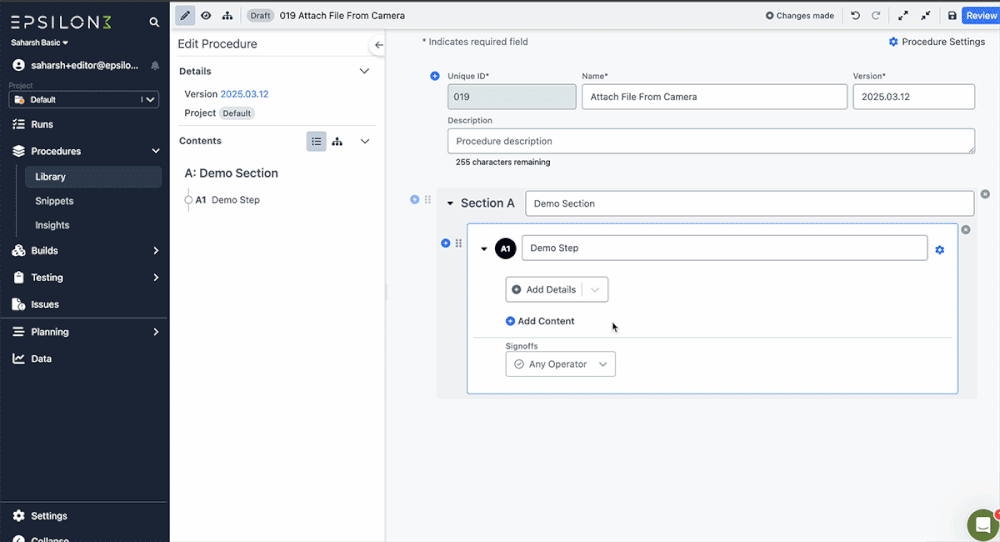Add item with plus beside Section A

[x=415, y=200]
